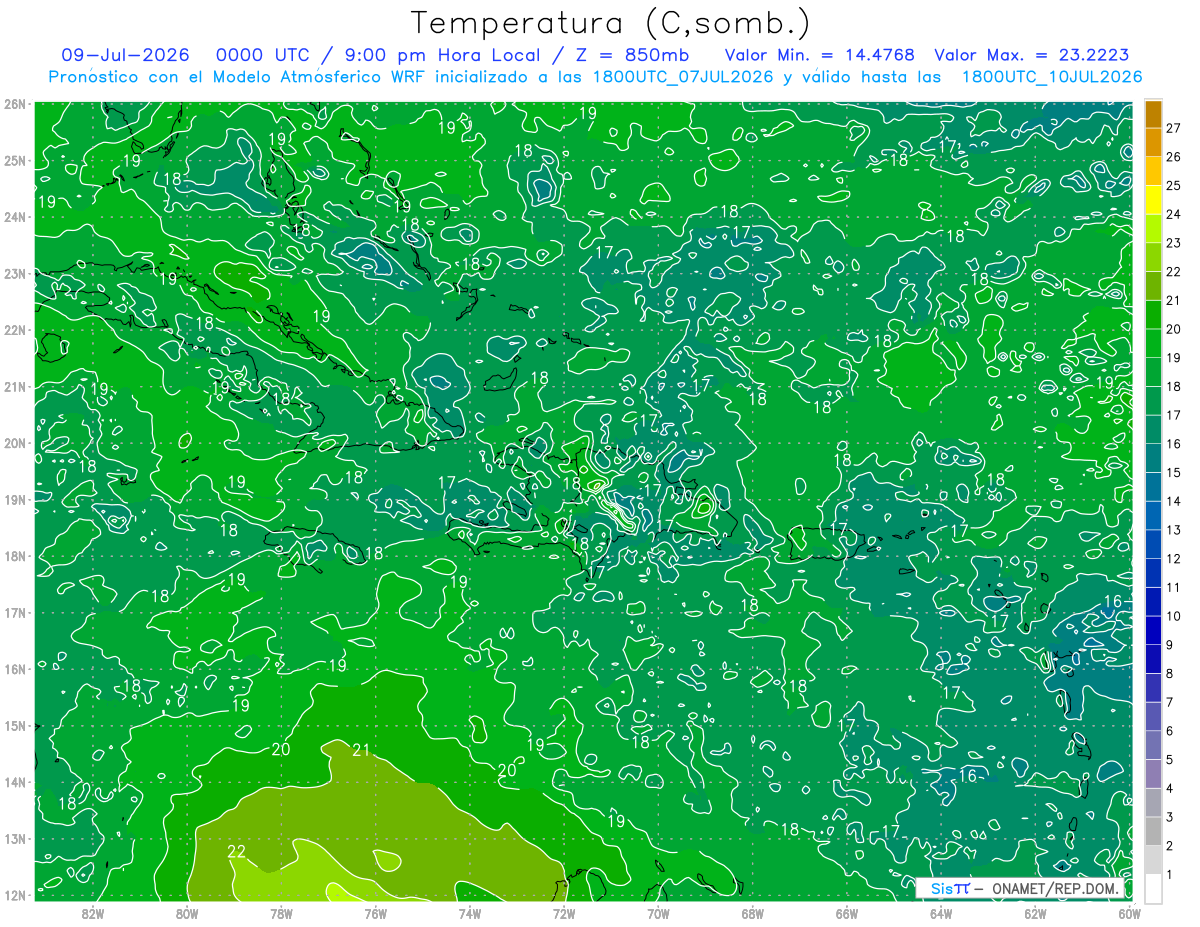Image resolution: width=1200 pixels, height=927 pixels.
Task: Click the '70W' longitude label
Action: [658, 912]
